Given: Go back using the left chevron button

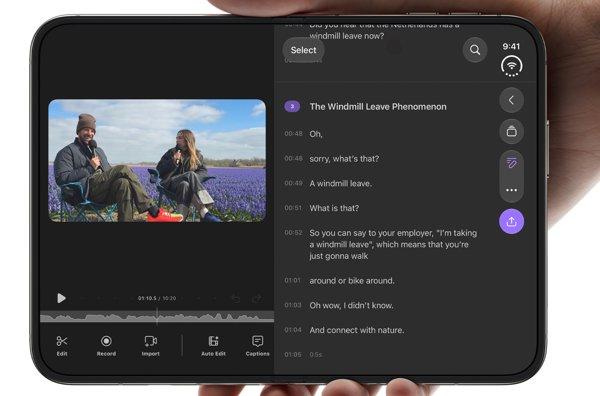Looking at the screenshot, I should coord(511,100).
